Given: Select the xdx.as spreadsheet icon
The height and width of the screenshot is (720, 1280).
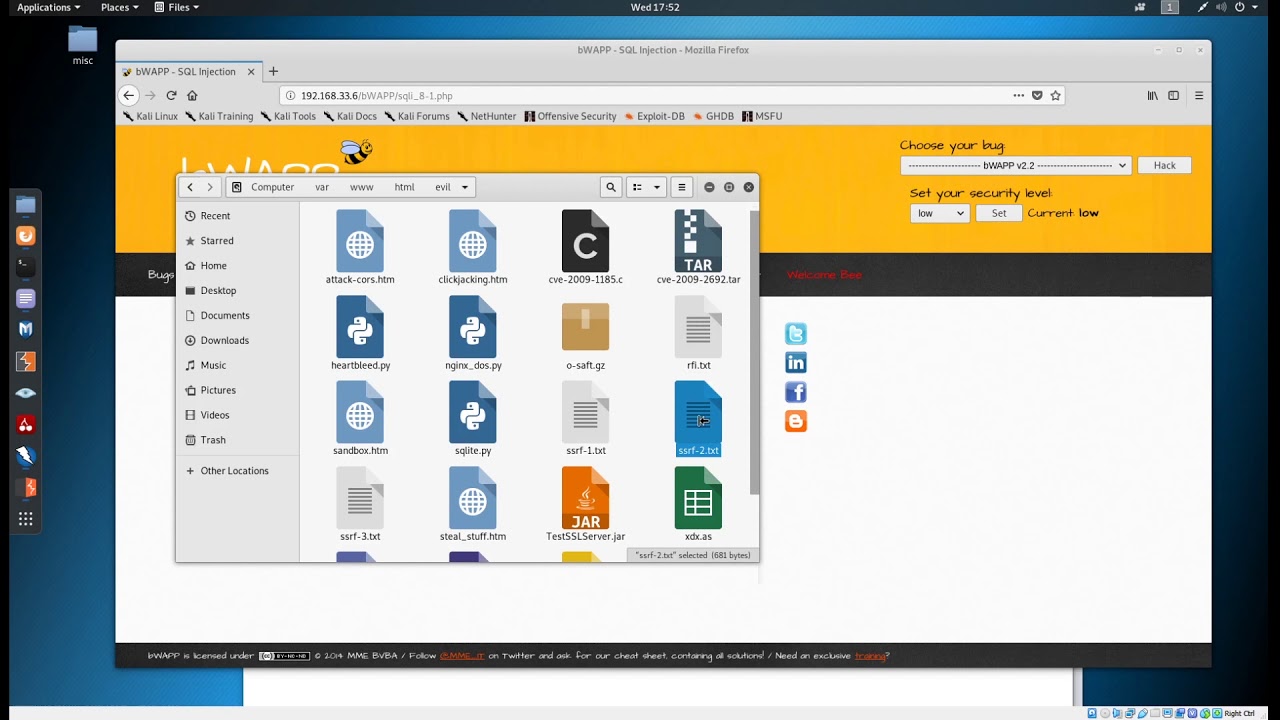Looking at the screenshot, I should (698, 498).
